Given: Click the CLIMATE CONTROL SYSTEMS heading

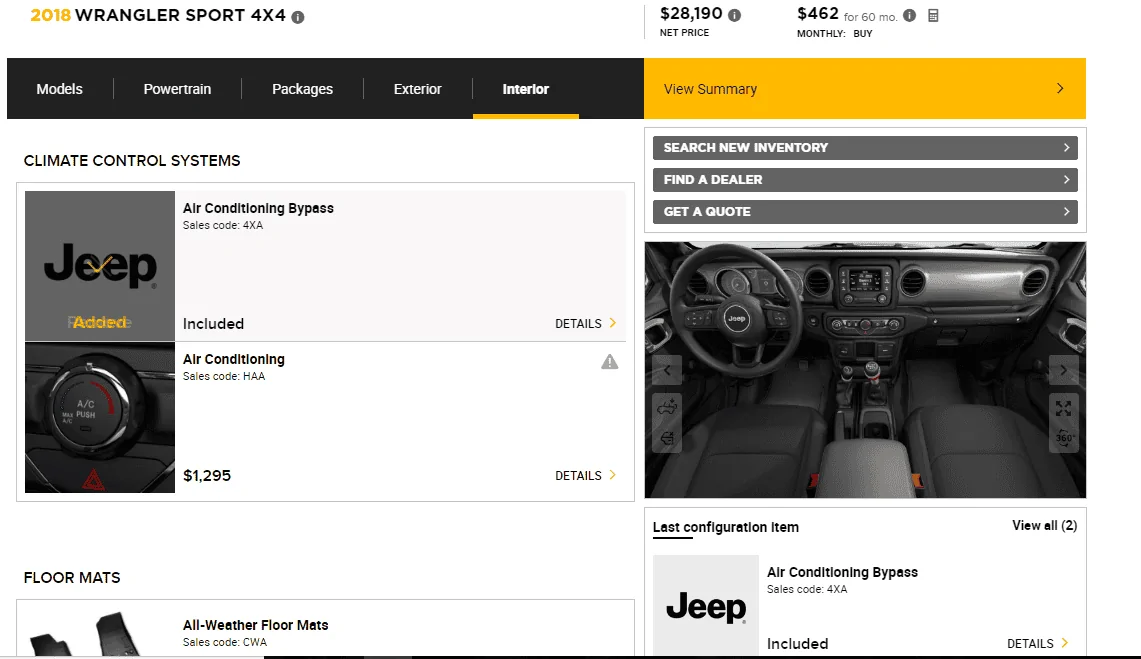Looking at the screenshot, I should click(x=132, y=161).
